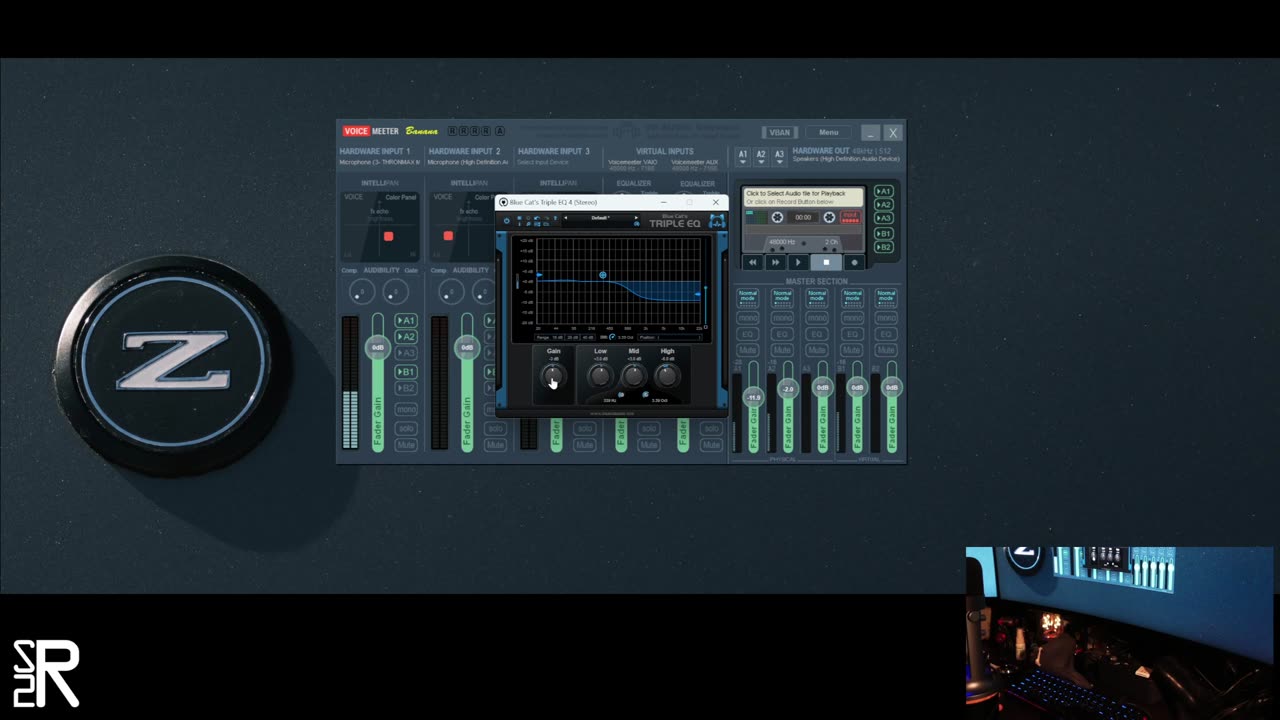Select next preset arrow in Triple EQ
Image resolution: width=1280 pixels, height=720 pixels.
click(x=636, y=218)
